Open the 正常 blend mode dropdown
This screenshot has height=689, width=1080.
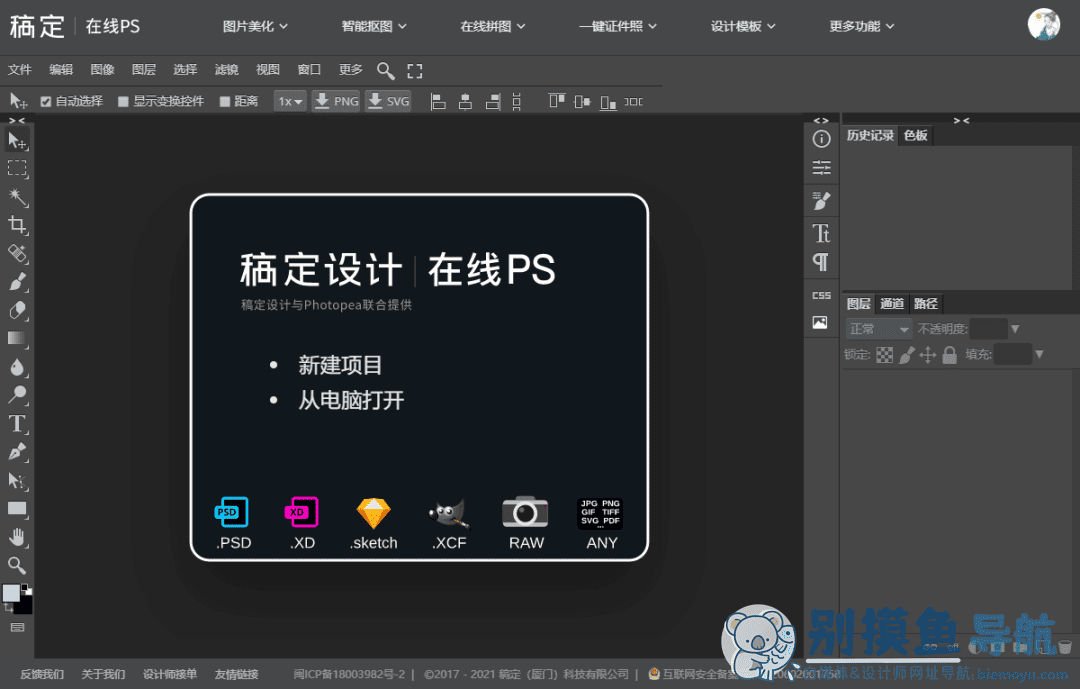point(878,329)
